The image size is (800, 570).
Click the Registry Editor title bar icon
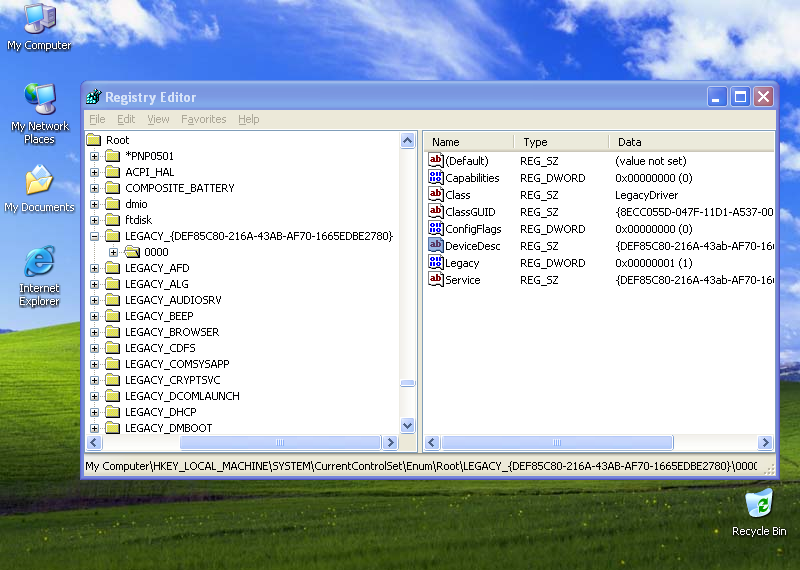click(93, 96)
